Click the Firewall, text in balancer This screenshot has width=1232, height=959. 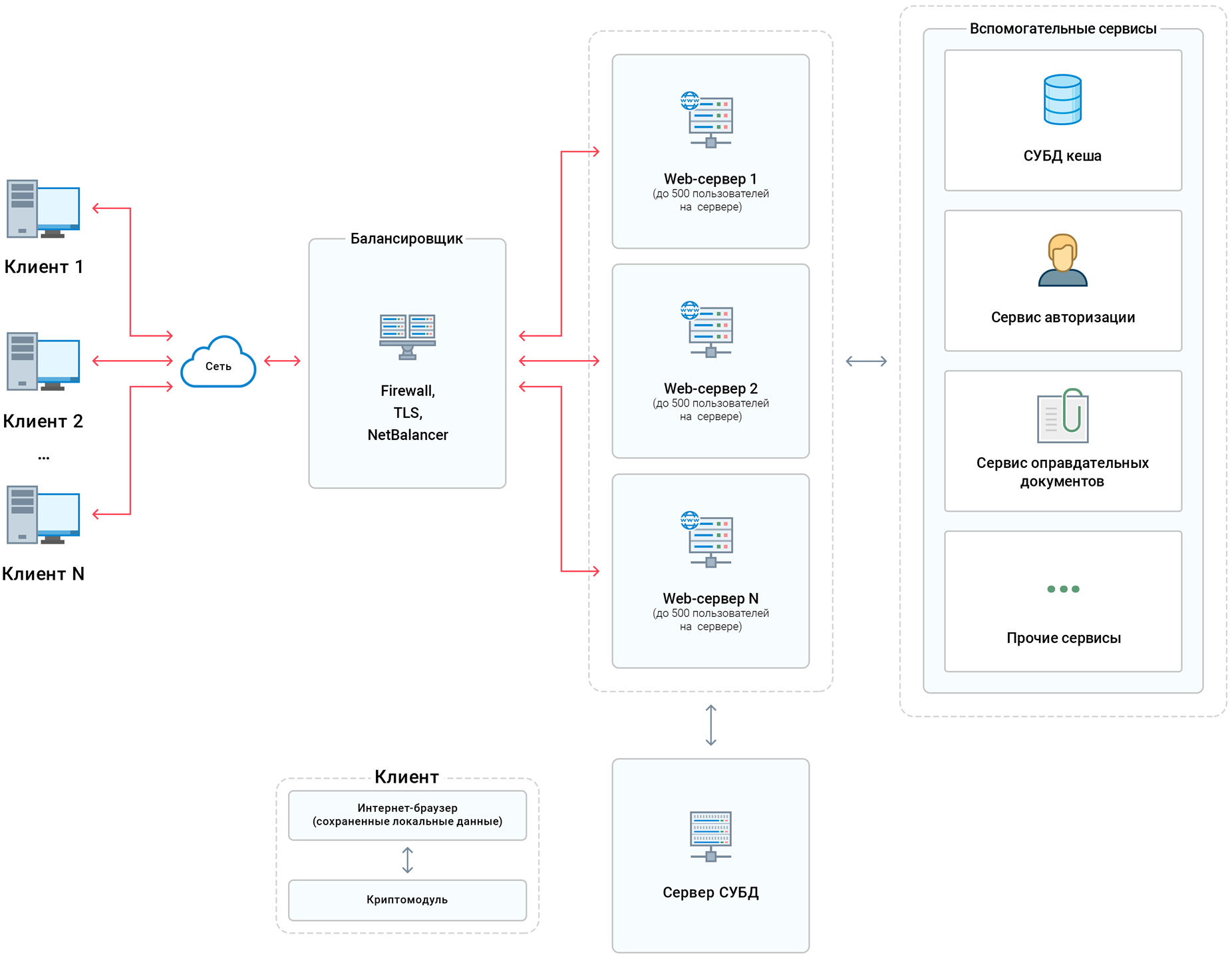click(408, 391)
